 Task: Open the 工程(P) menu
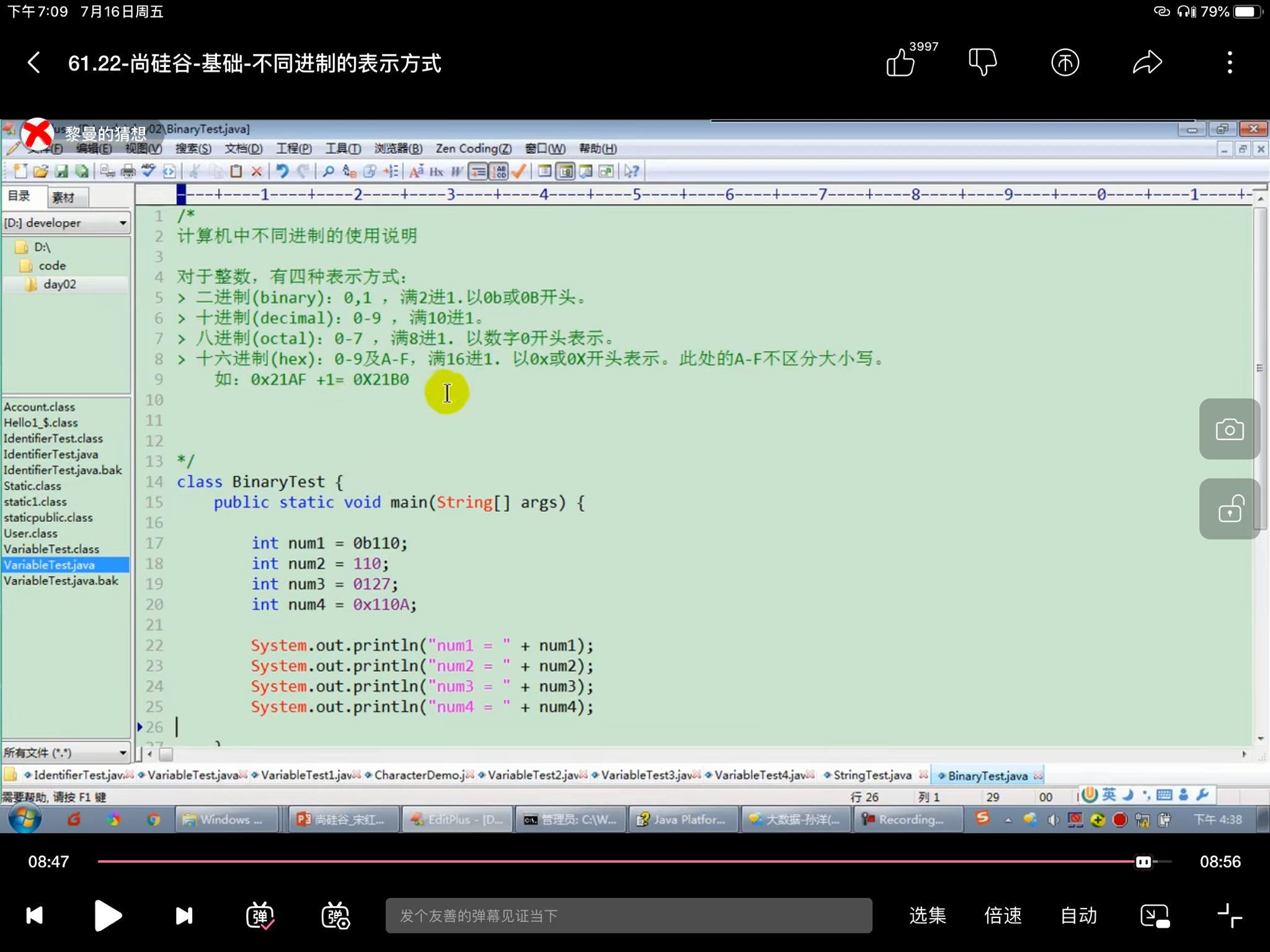coord(293,149)
